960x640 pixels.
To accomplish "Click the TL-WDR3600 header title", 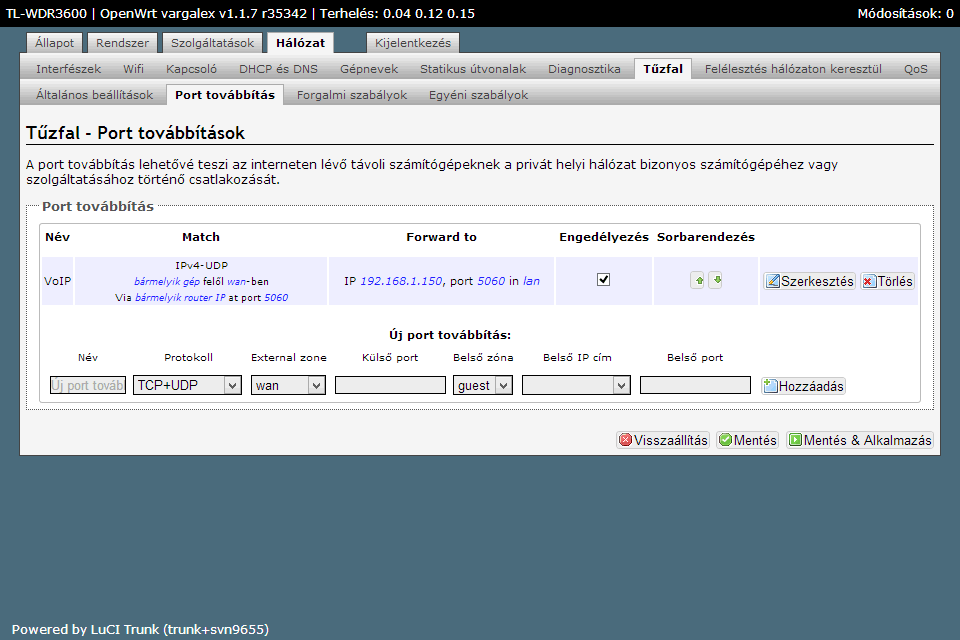I will point(46,13).
